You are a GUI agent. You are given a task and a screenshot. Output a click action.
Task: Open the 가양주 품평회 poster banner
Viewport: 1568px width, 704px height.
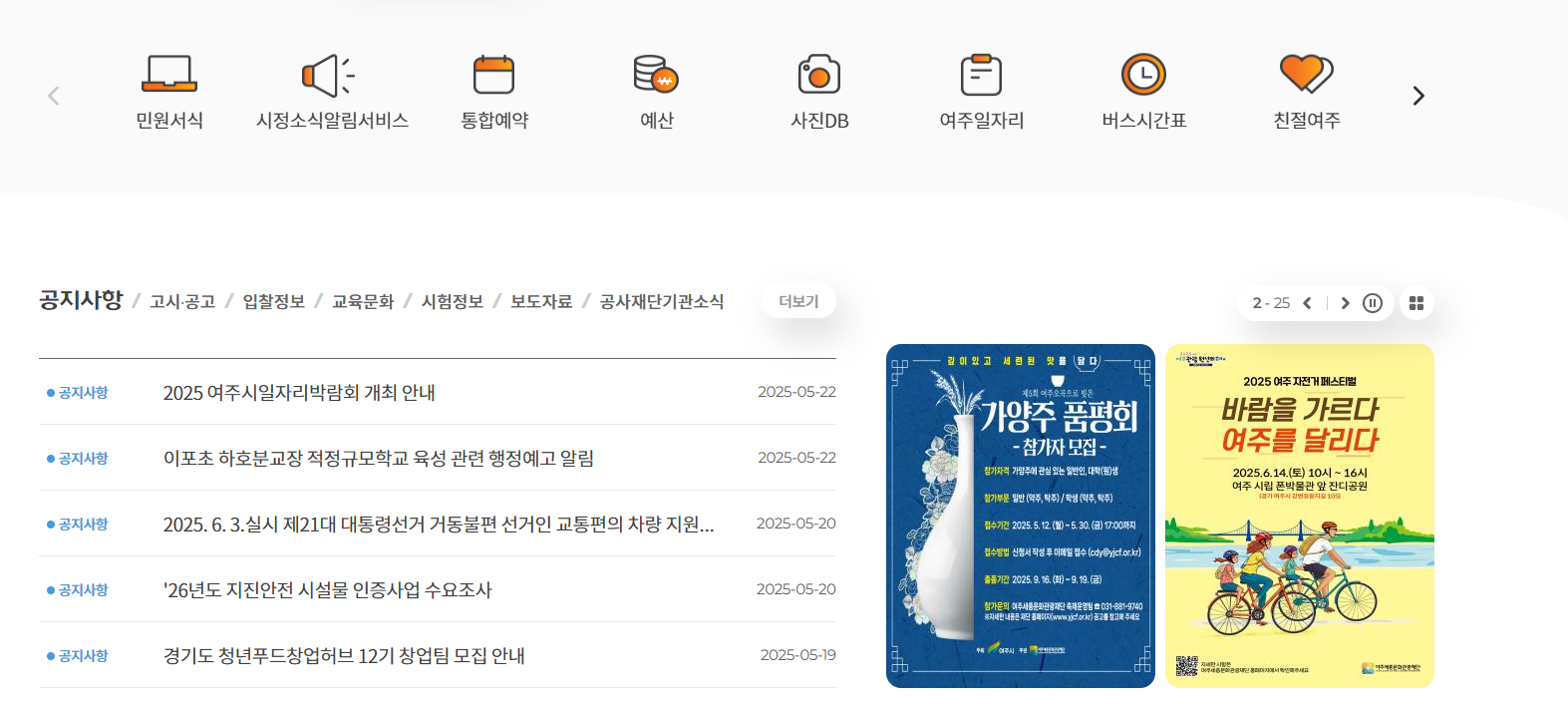(1021, 516)
